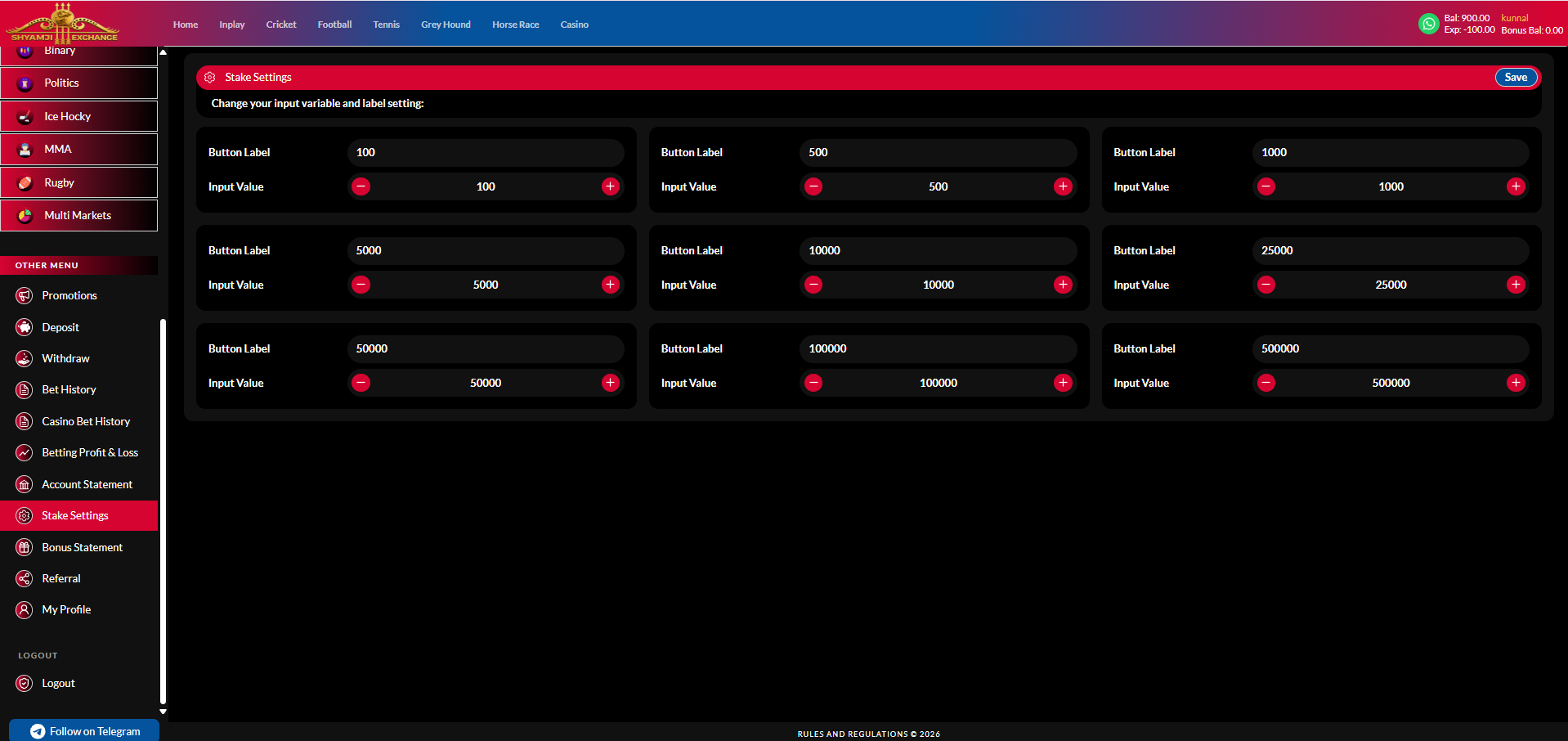The height and width of the screenshot is (741, 1568).
Task: Decrease the 25000 input value
Action: click(1266, 285)
